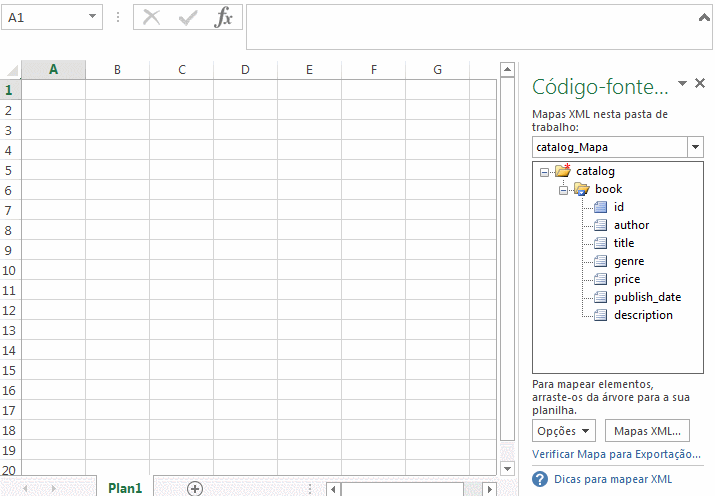Collapse the catalog tree node
Image resolution: width=715 pixels, height=496 pixels.
(x=544, y=171)
